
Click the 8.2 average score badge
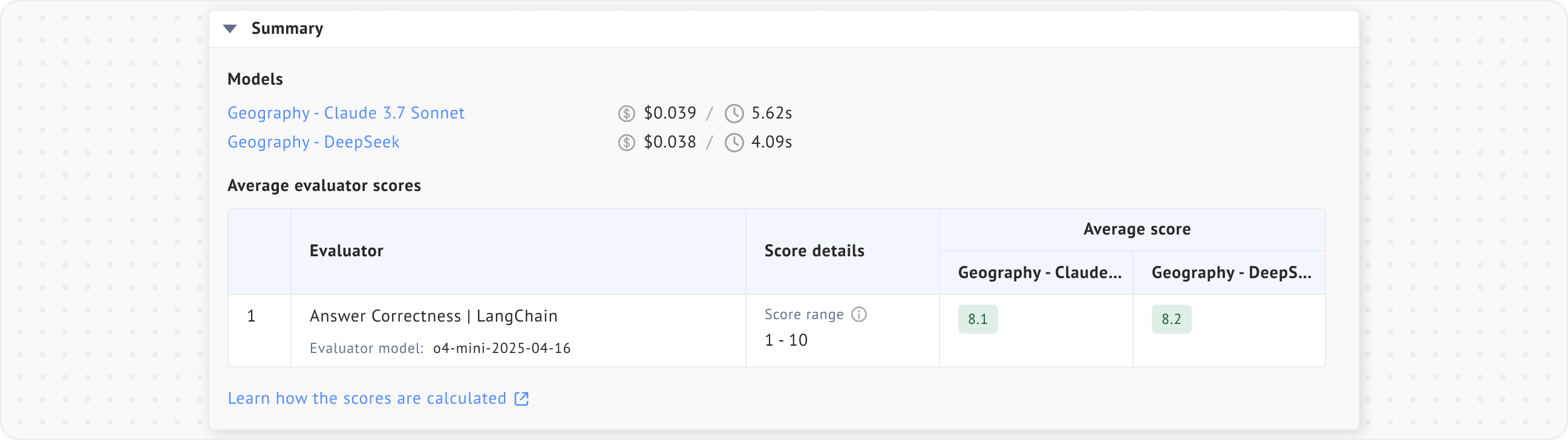[1171, 319]
